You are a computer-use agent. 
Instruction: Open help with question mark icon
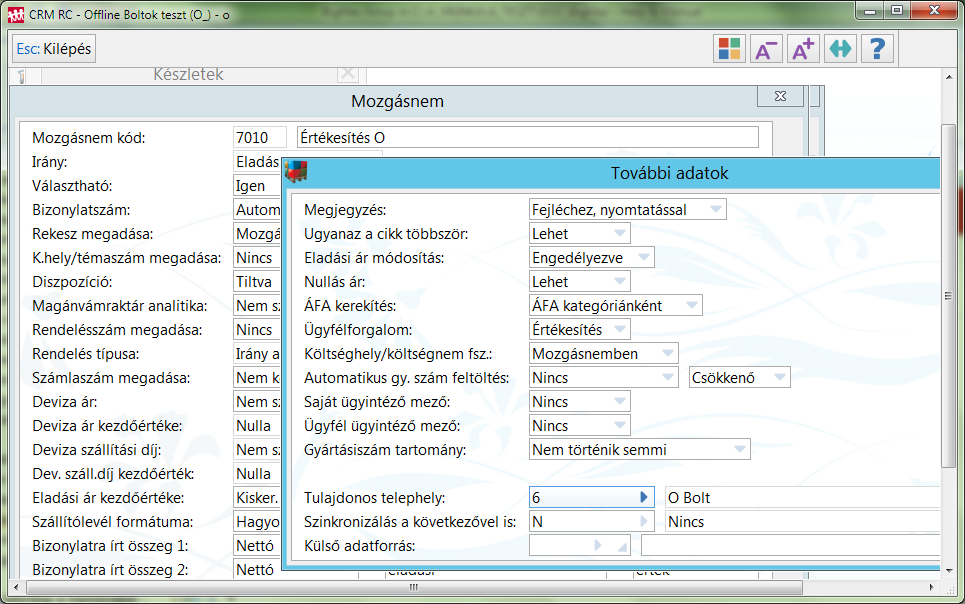877,49
